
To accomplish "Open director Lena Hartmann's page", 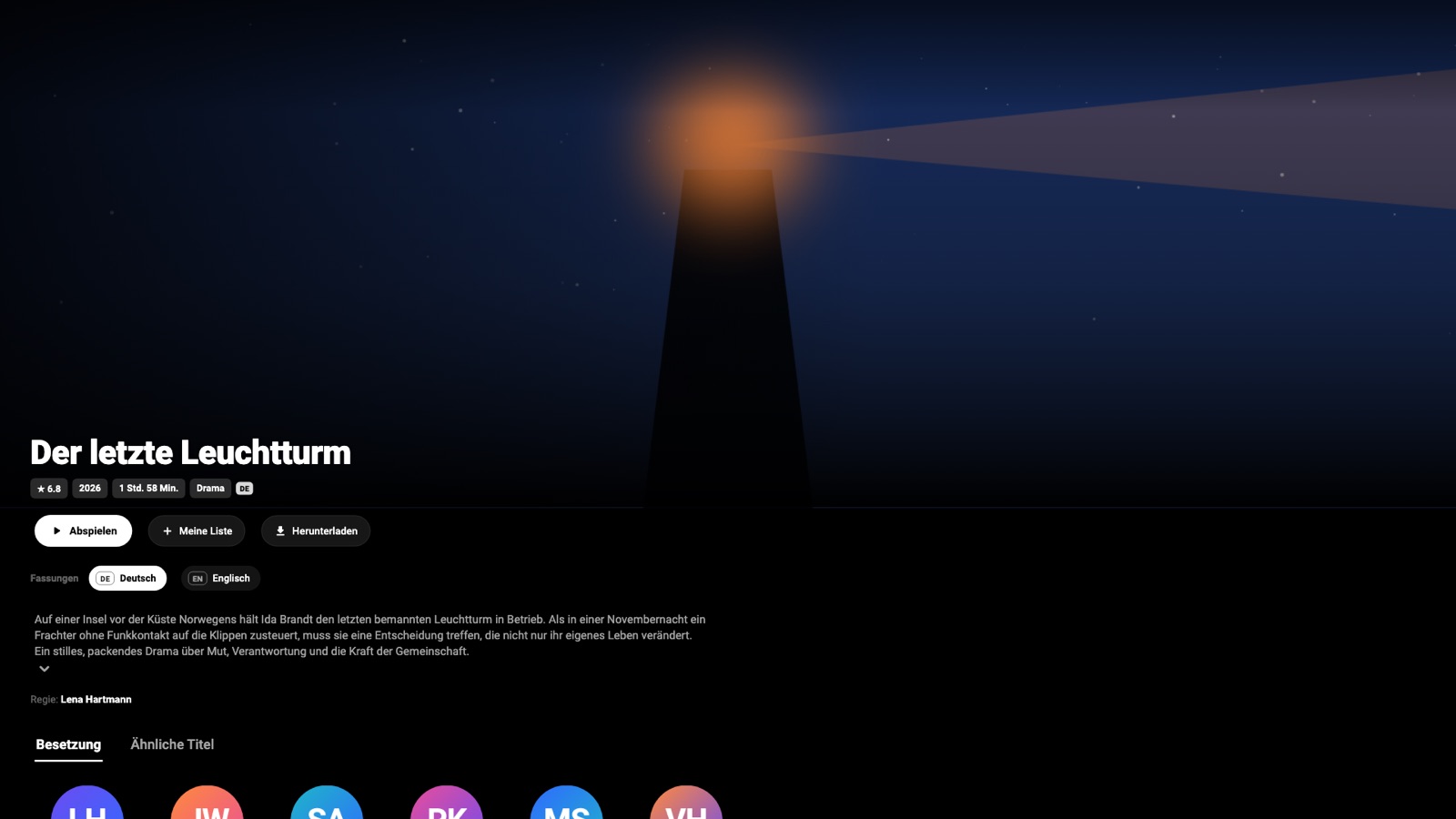I will [96, 699].
